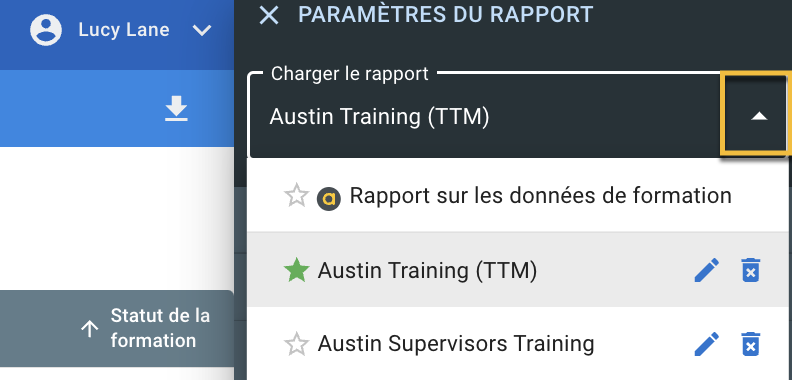Viewport: 792px width, 380px height.
Task: Edit Austin Supervisors Training via the pencil icon
Action: [707, 344]
